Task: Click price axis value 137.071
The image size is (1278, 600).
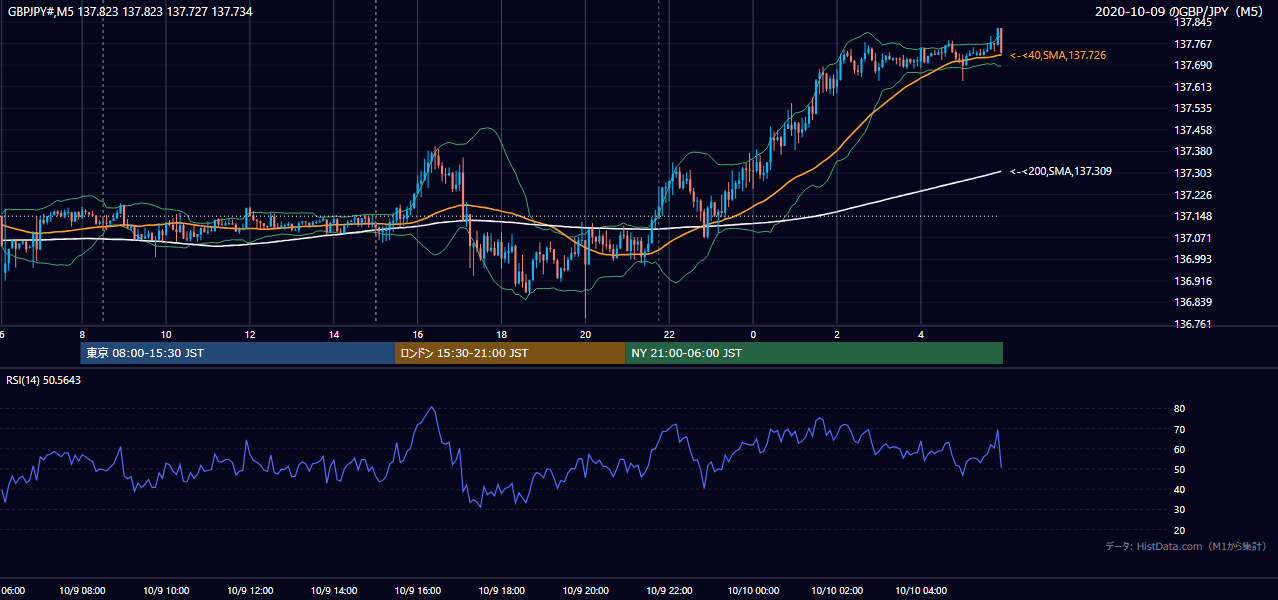Action: tap(1194, 238)
